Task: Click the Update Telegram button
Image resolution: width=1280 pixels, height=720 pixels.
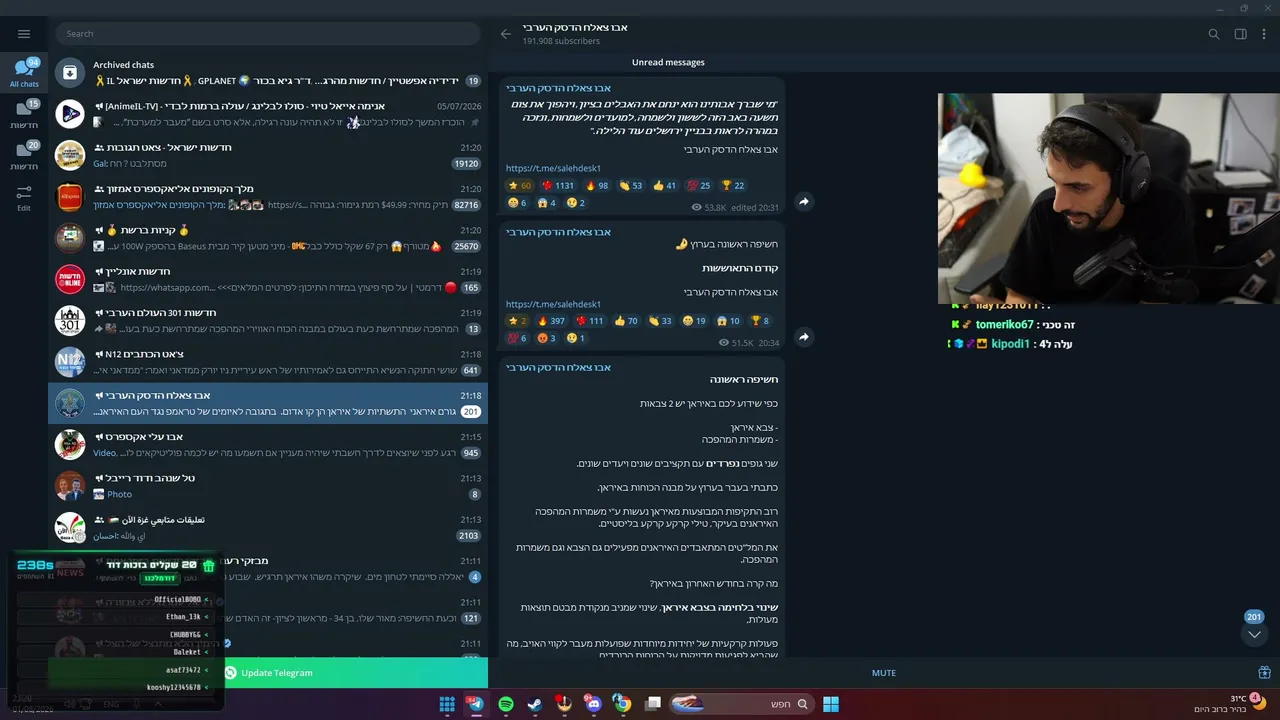Action: point(268,673)
